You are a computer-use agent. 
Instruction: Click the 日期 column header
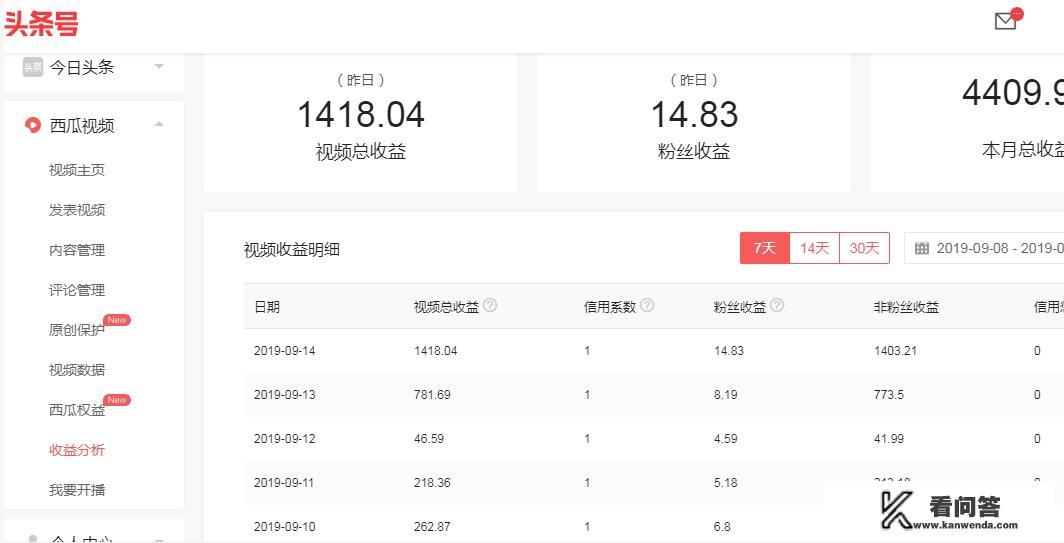coord(267,307)
